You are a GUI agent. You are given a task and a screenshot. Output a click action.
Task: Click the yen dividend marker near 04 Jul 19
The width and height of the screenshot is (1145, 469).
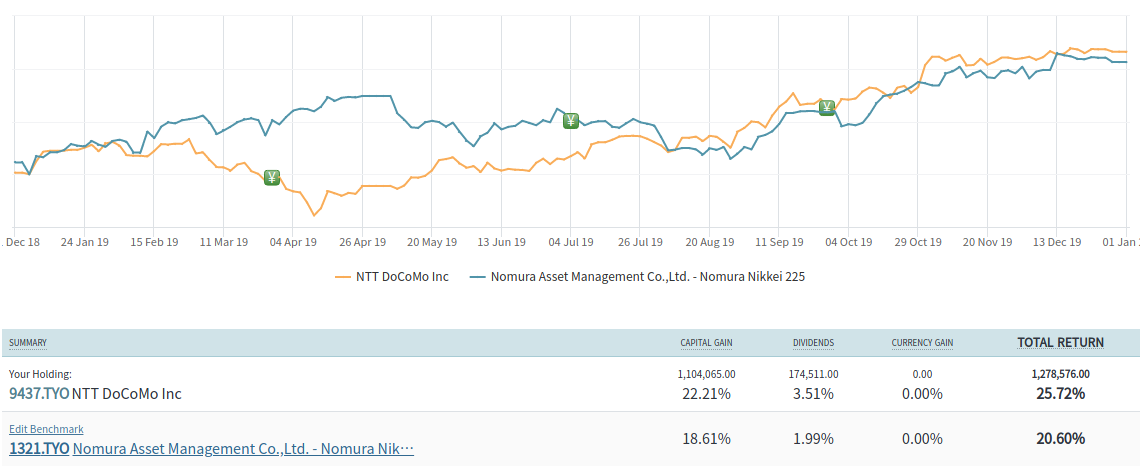coord(570,121)
